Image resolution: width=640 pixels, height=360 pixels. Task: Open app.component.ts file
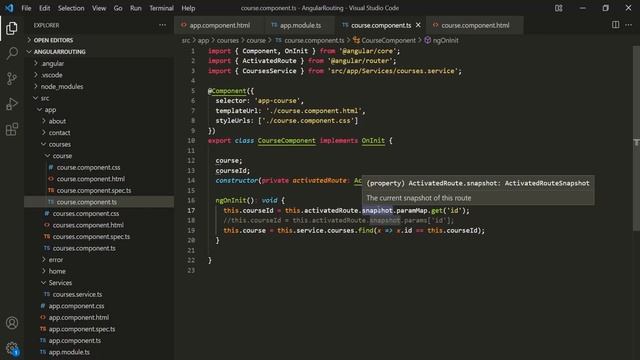click(99, 340)
